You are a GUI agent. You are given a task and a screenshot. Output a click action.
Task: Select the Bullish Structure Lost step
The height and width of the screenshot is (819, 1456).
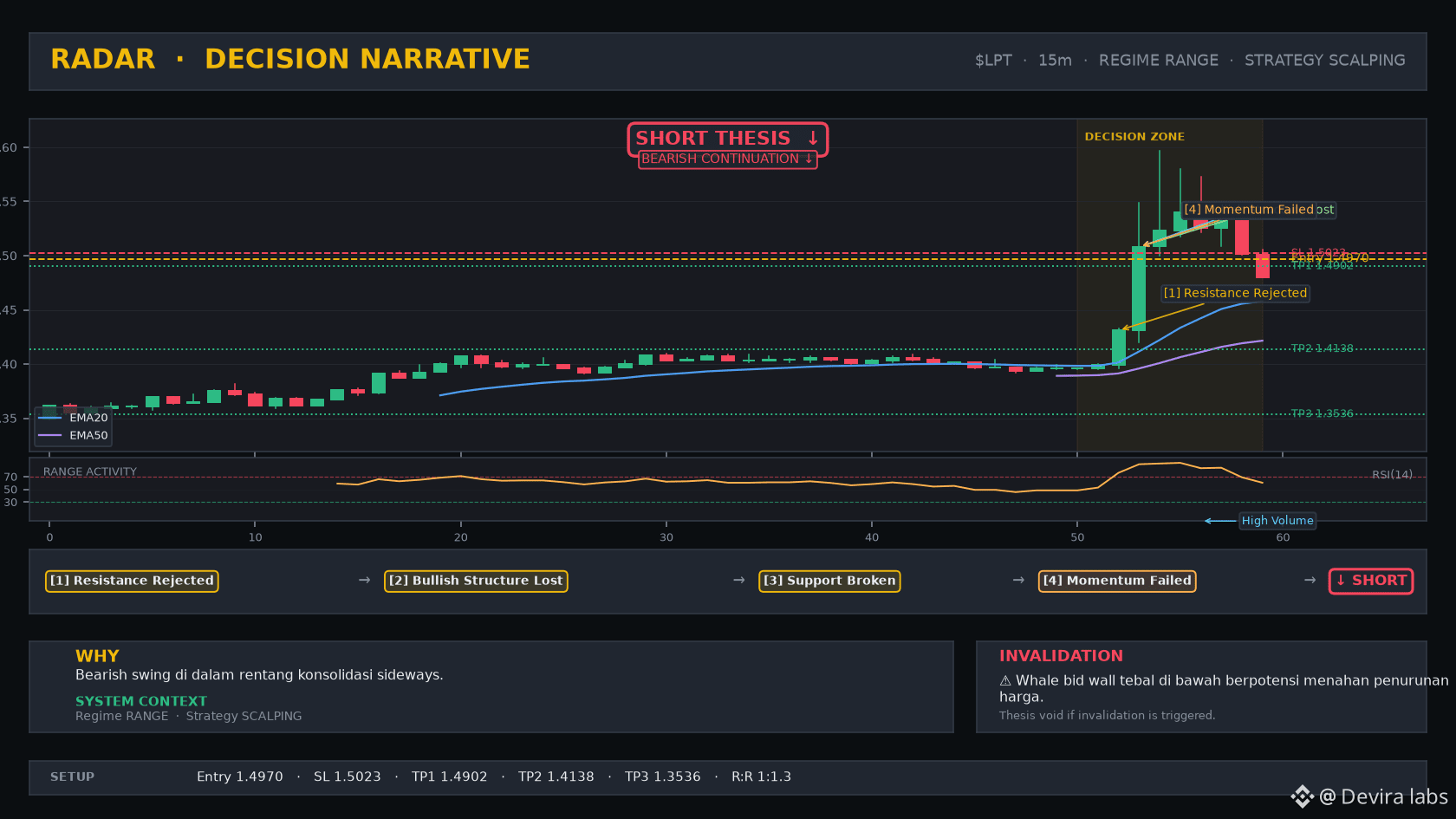pyautogui.click(x=476, y=581)
